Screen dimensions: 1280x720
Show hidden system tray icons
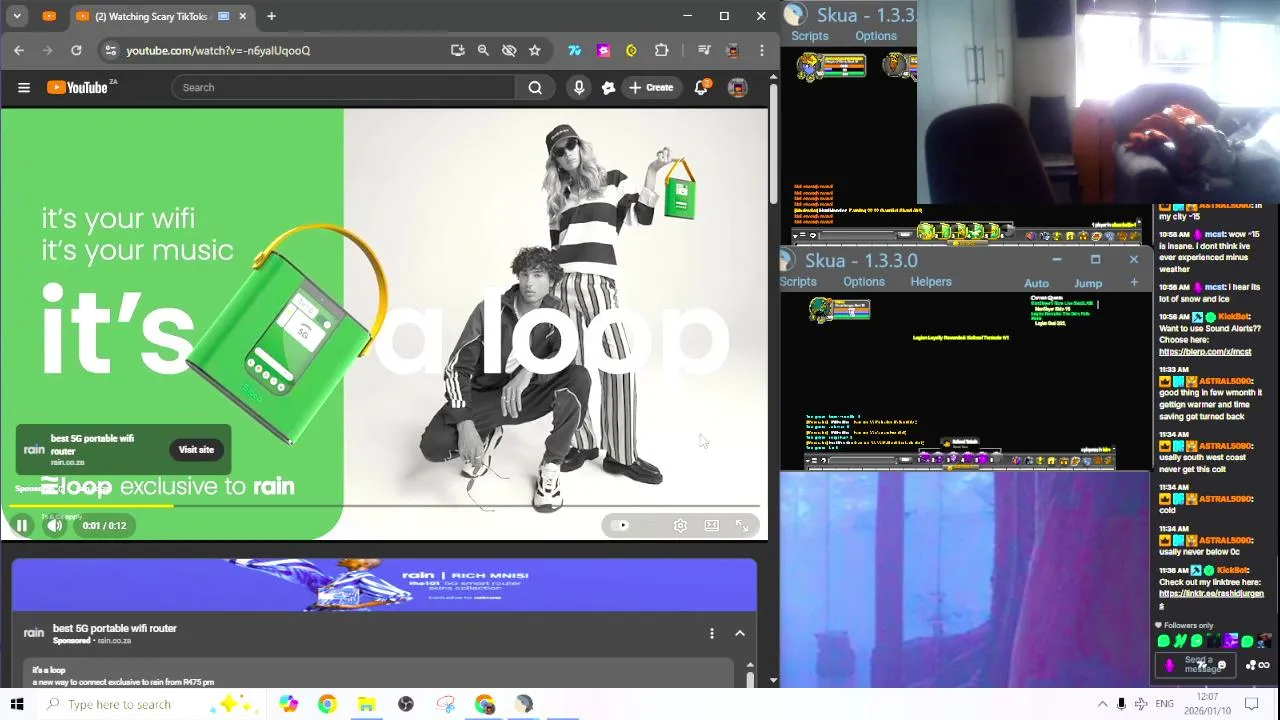(1103, 704)
